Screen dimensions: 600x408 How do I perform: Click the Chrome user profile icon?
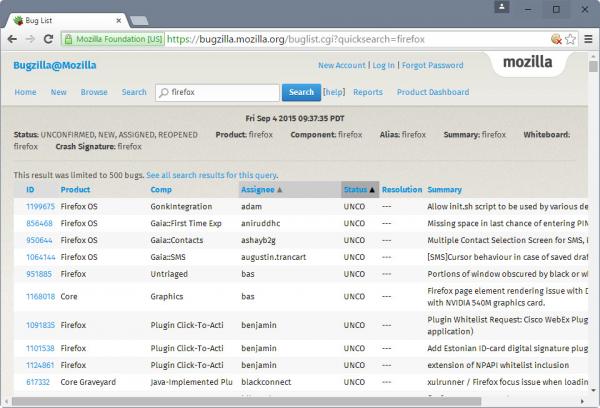502,7
